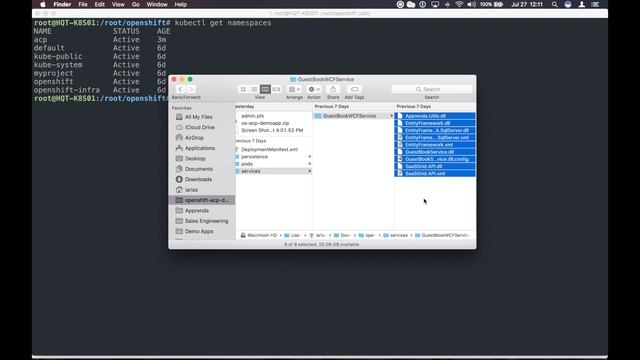Switch to cover flow view in Finder
This screenshot has height=360, width=640.
click(276, 89)
